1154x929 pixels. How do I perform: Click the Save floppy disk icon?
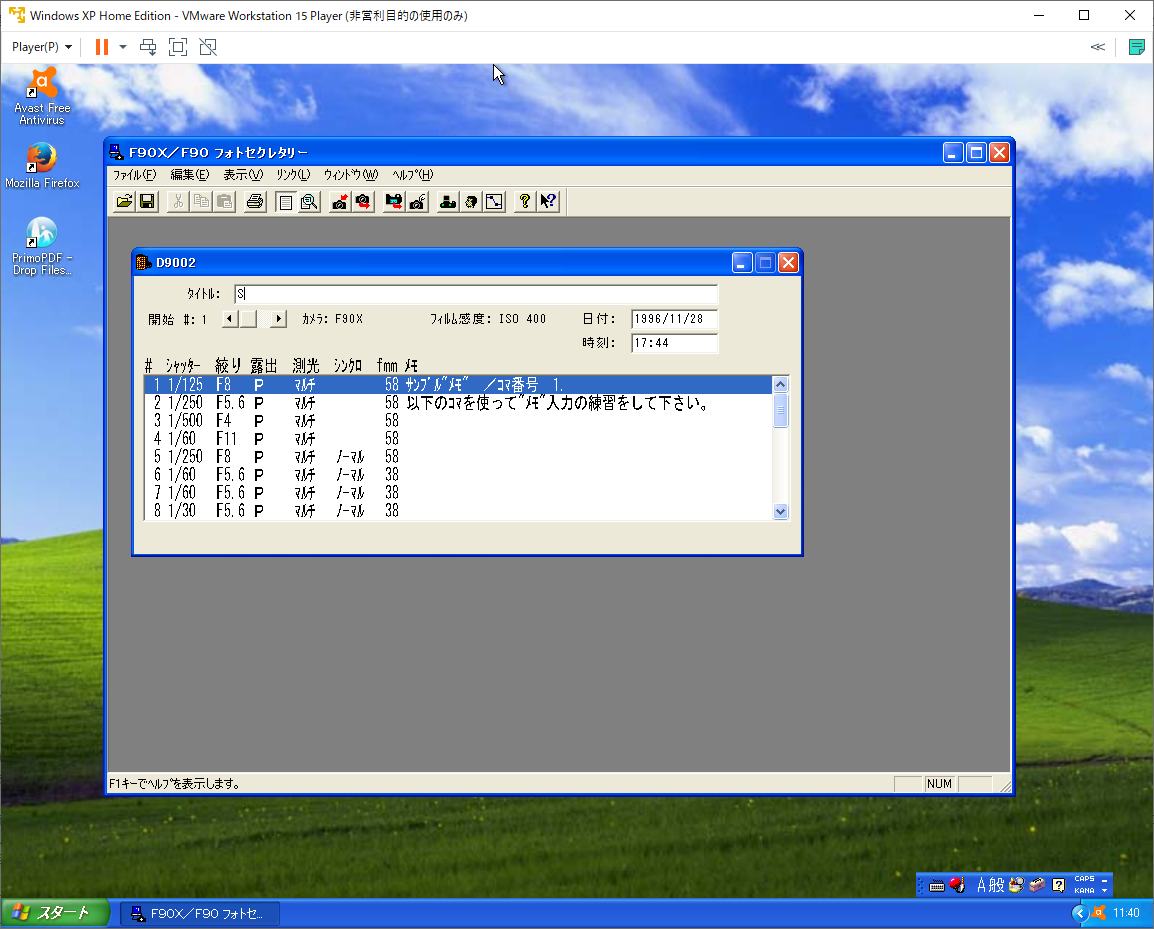147,202
